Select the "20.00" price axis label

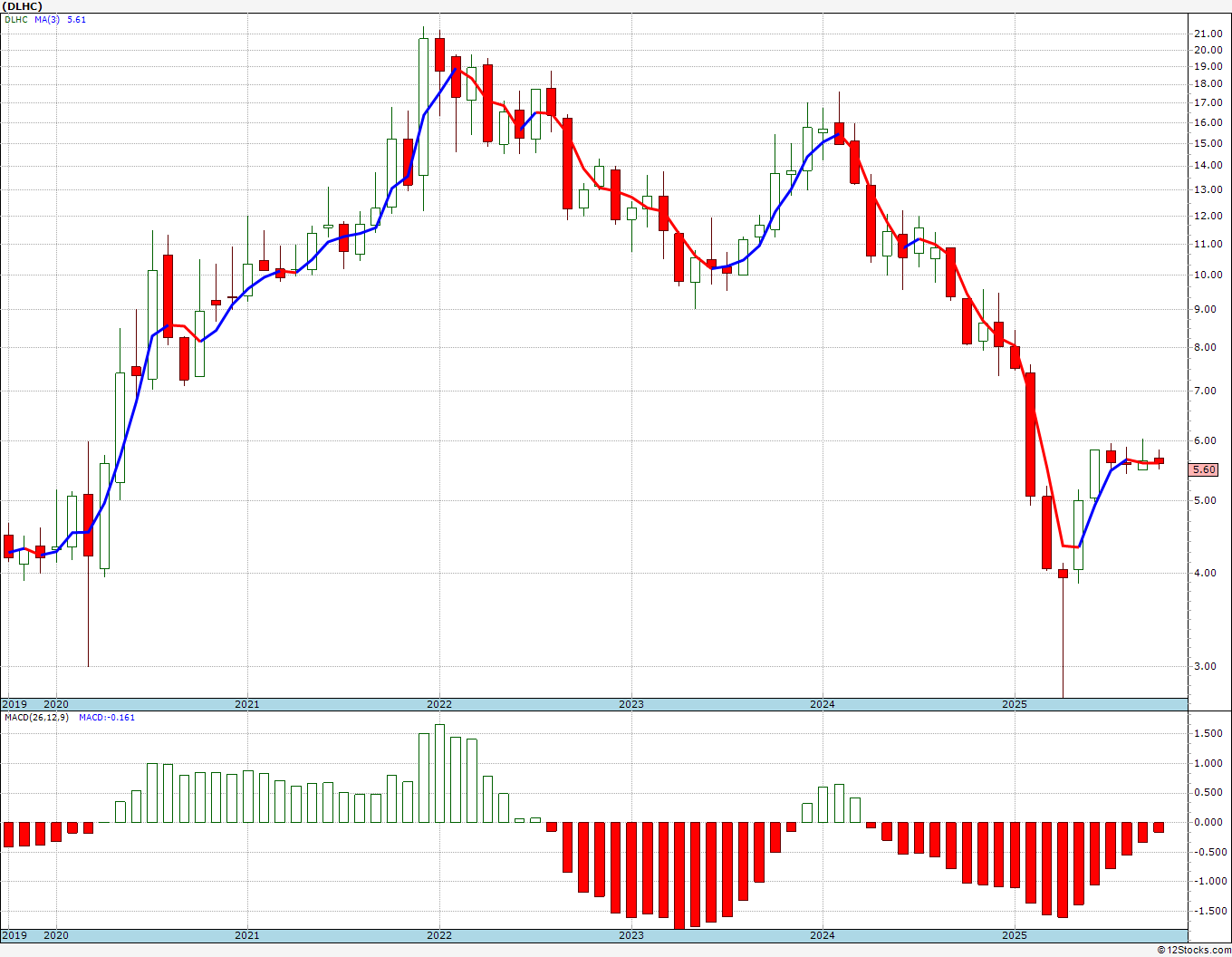coord(1207,49)
